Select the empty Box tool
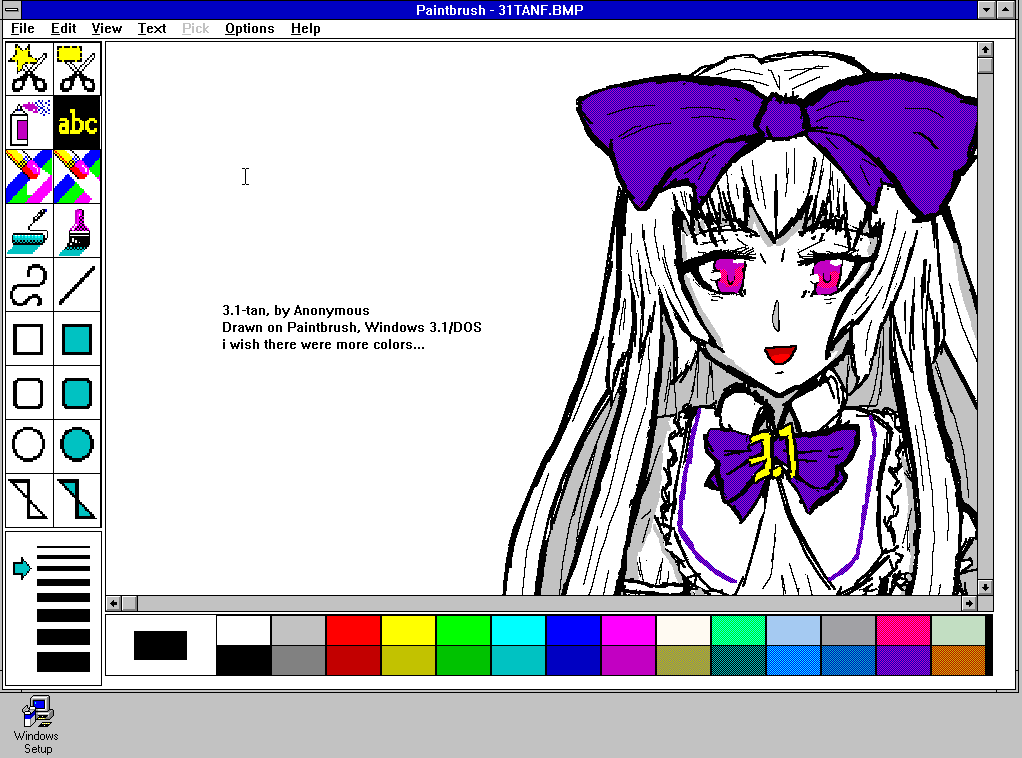1022x758 pixels. point(29,339)
